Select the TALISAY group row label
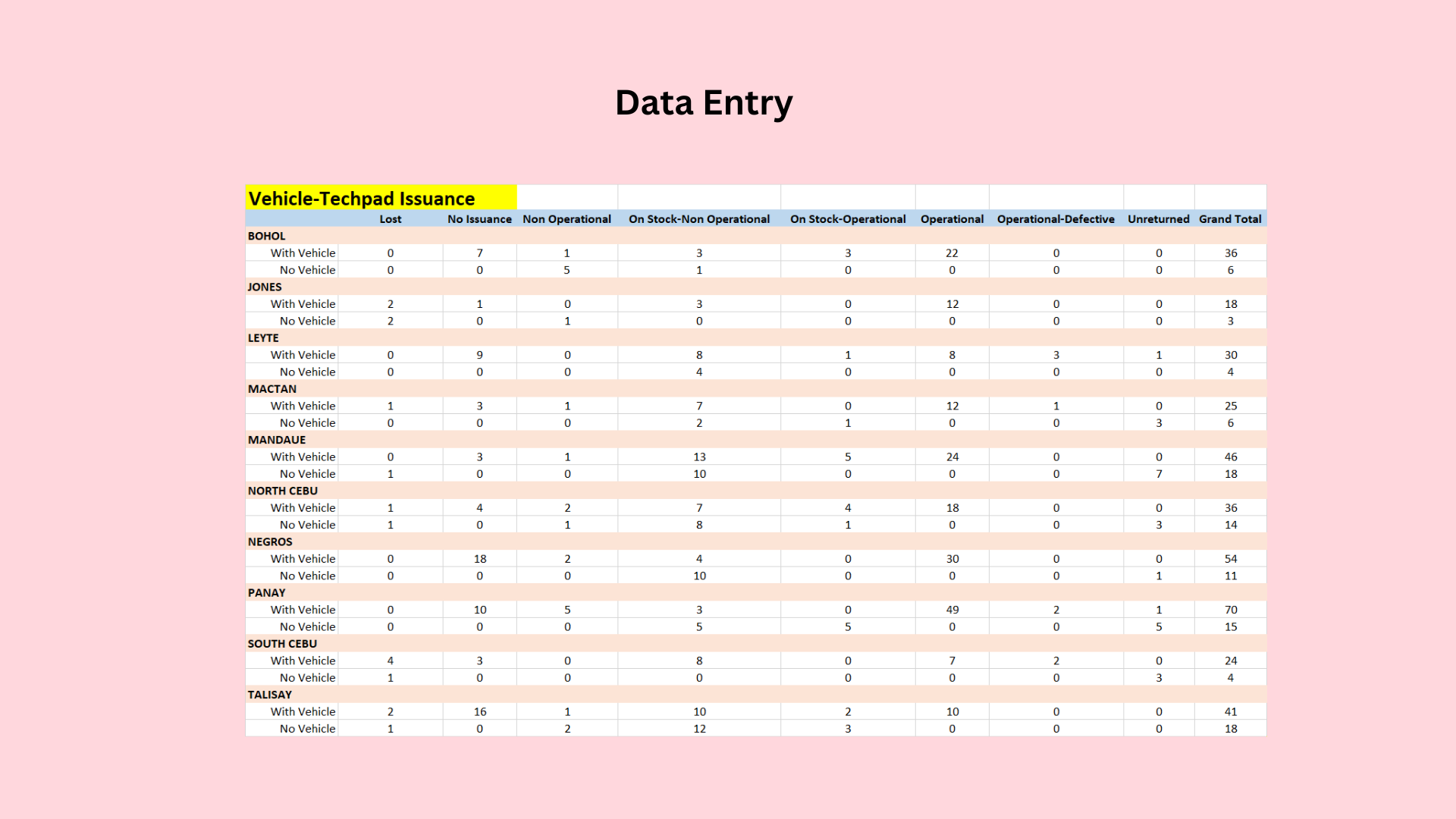Viewport: 1456px width, 819px height. 269,695
